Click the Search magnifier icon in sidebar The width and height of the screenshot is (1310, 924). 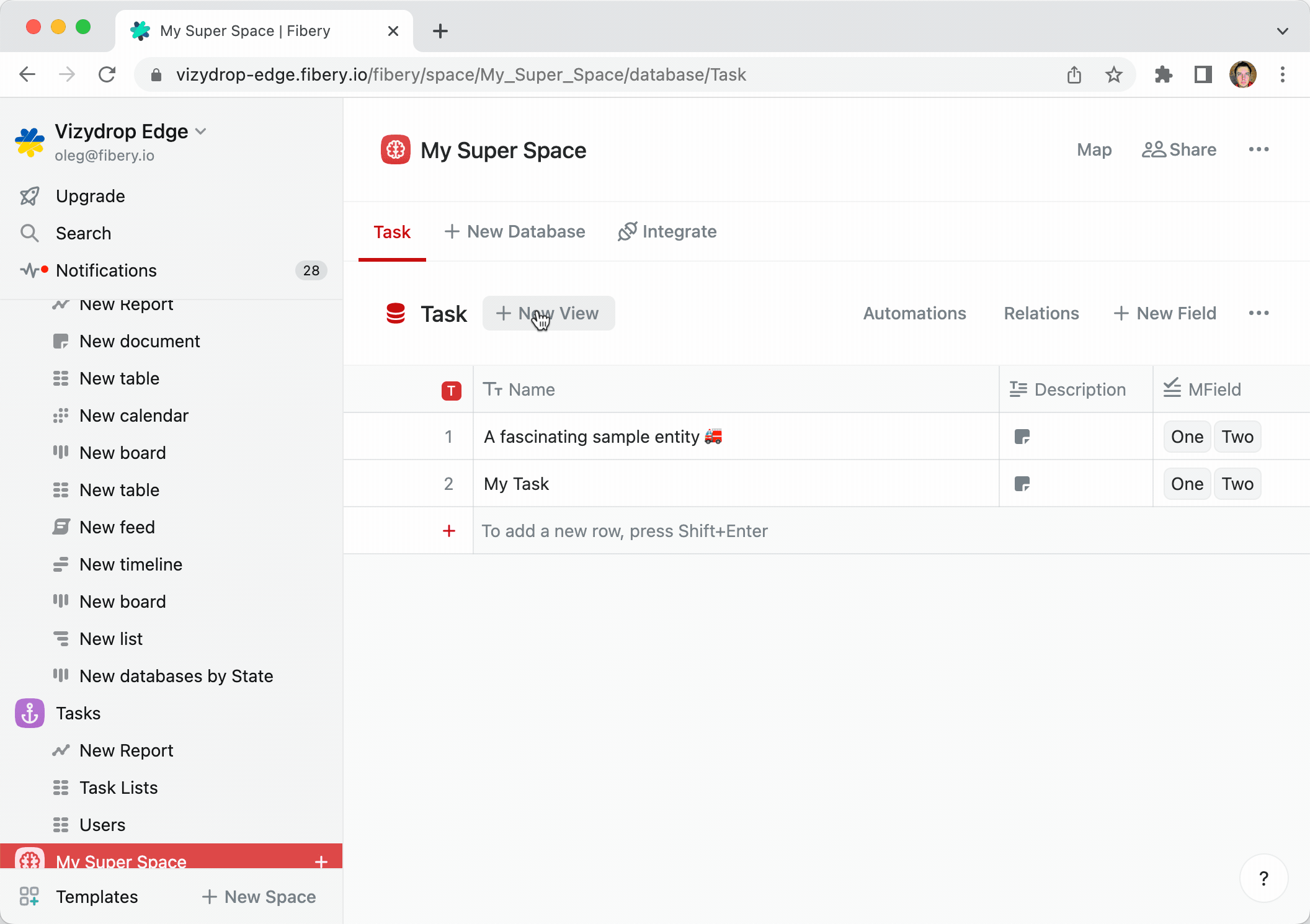29,233
